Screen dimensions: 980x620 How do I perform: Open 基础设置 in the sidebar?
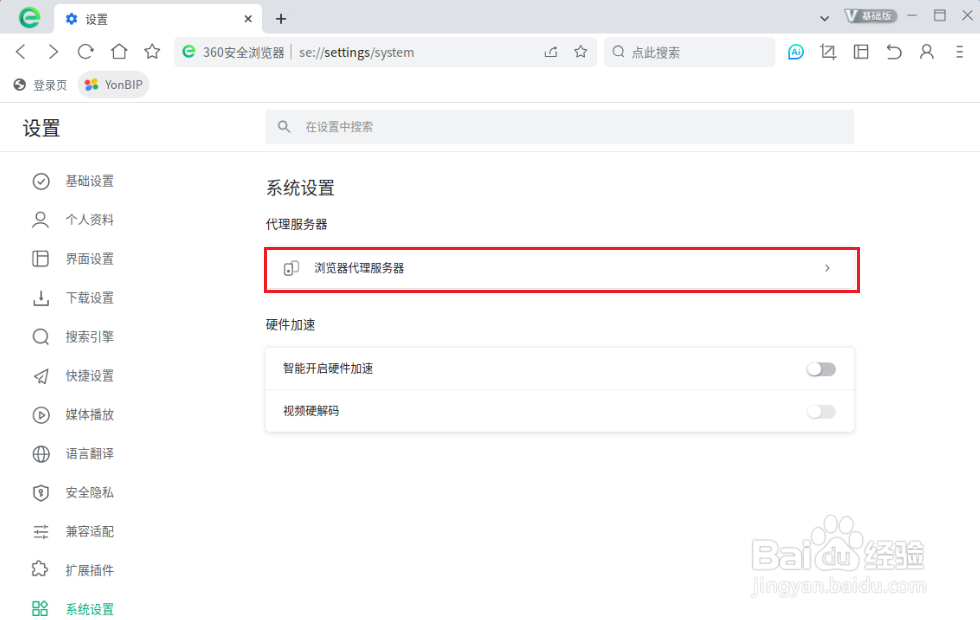coord(73,181)
